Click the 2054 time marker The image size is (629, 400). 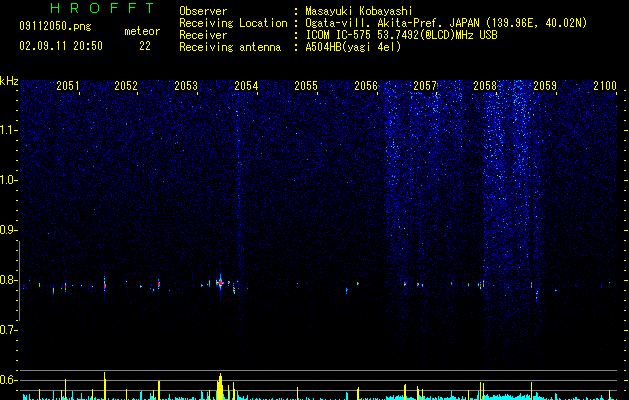246,86
